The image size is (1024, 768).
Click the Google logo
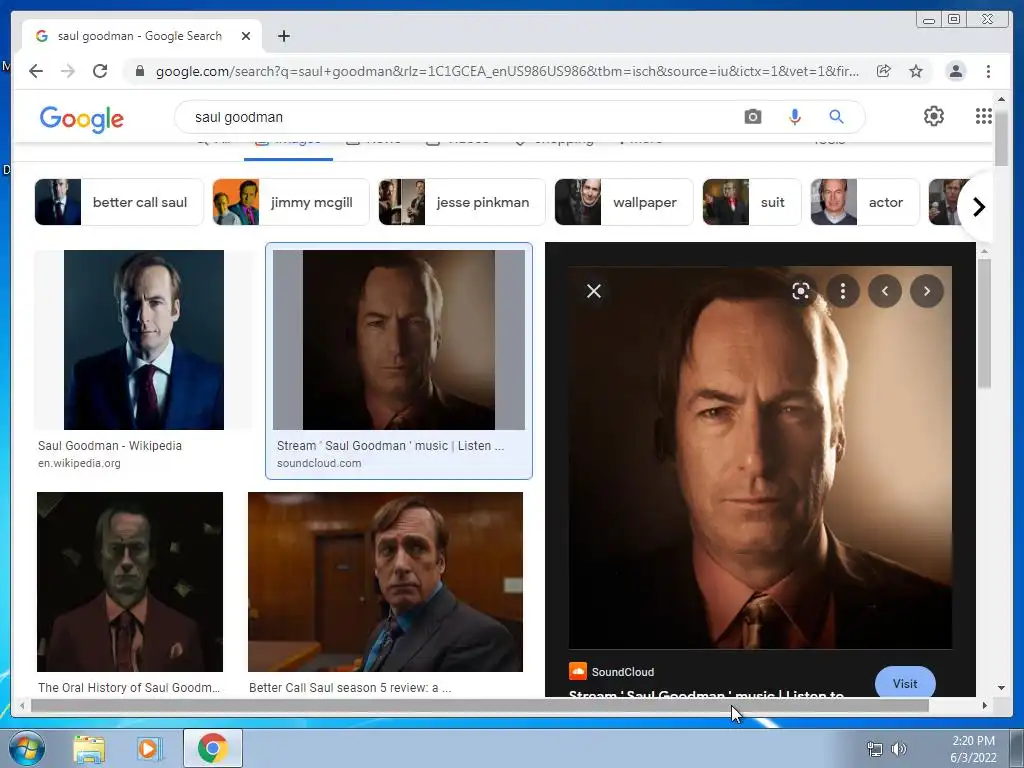(82, 119)
